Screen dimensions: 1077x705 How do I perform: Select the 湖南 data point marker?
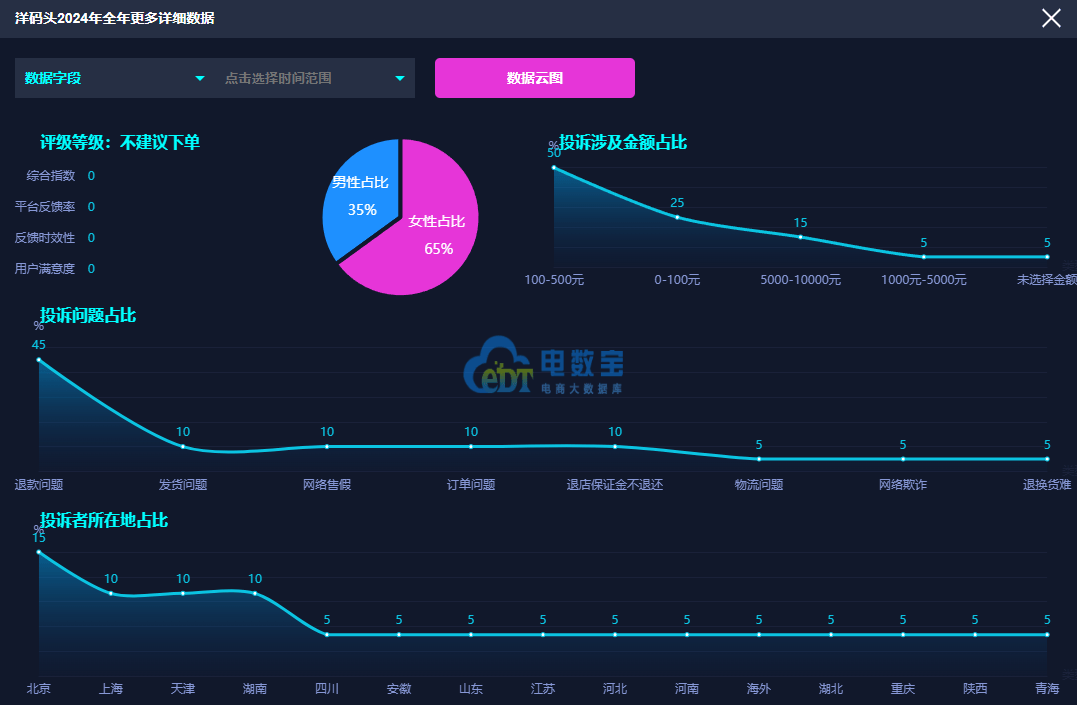tap(255, 593)
